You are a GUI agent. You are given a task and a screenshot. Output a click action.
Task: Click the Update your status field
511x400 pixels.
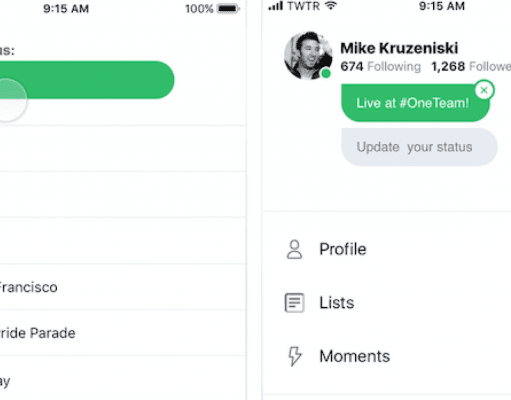click(x=419, y=147)
